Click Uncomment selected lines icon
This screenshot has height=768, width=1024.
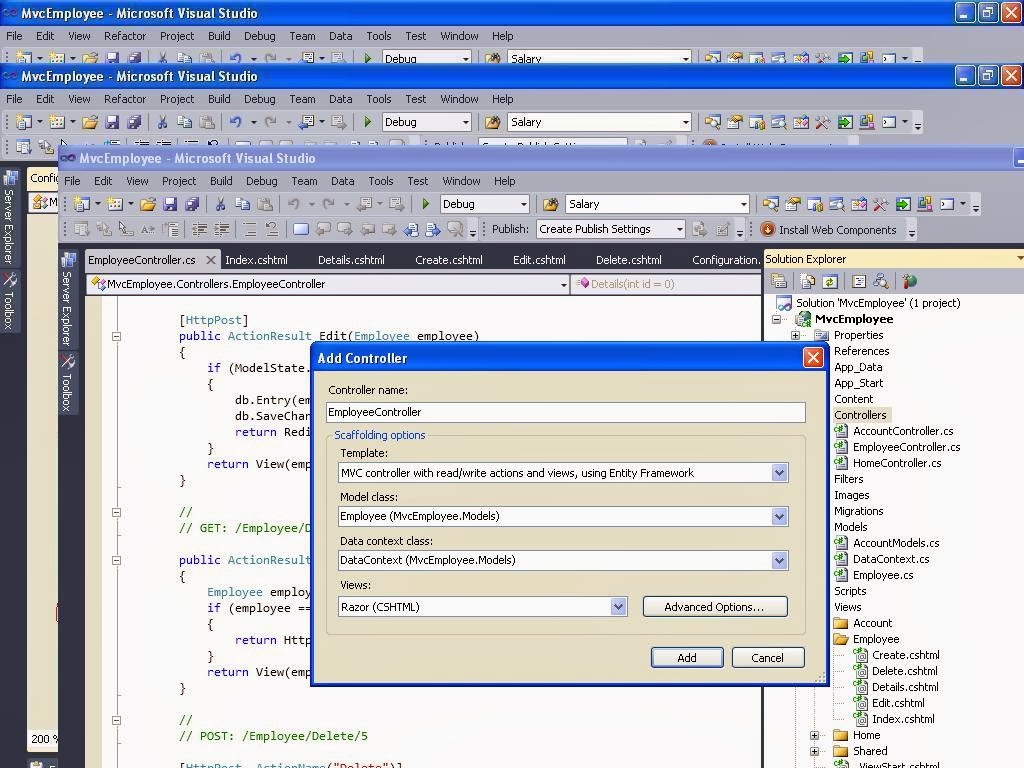[x=272, y=229]
